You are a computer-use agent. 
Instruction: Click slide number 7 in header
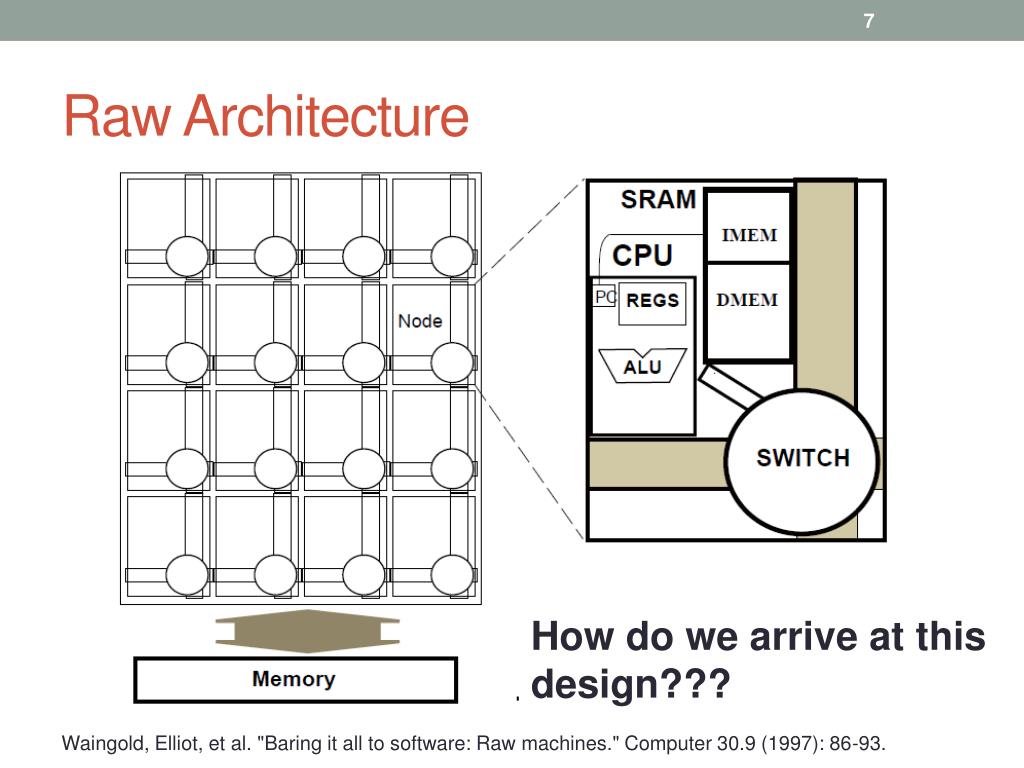coord(869,21)
